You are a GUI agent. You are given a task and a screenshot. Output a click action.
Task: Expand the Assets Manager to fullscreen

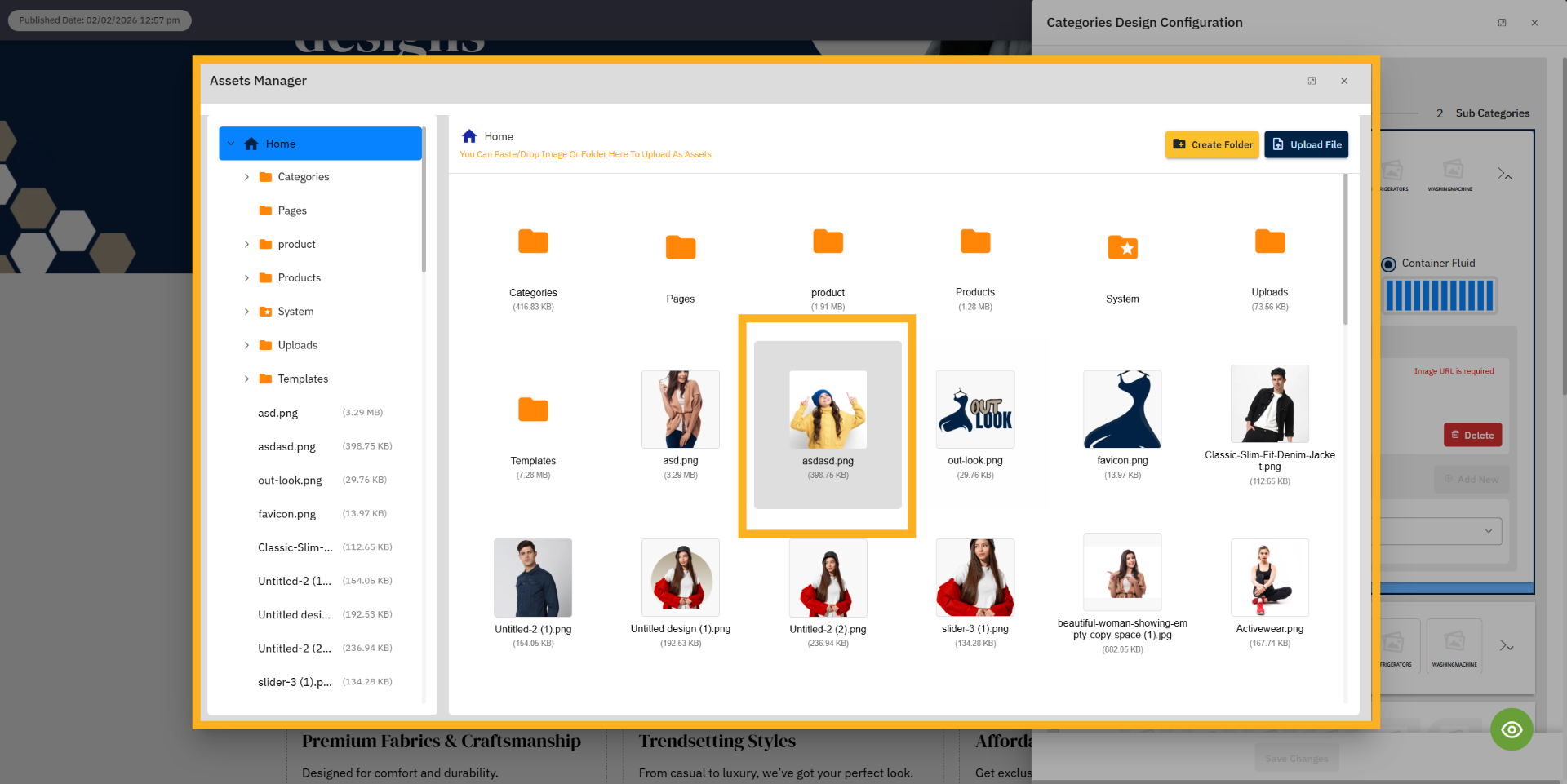(x=1312, y=81)
